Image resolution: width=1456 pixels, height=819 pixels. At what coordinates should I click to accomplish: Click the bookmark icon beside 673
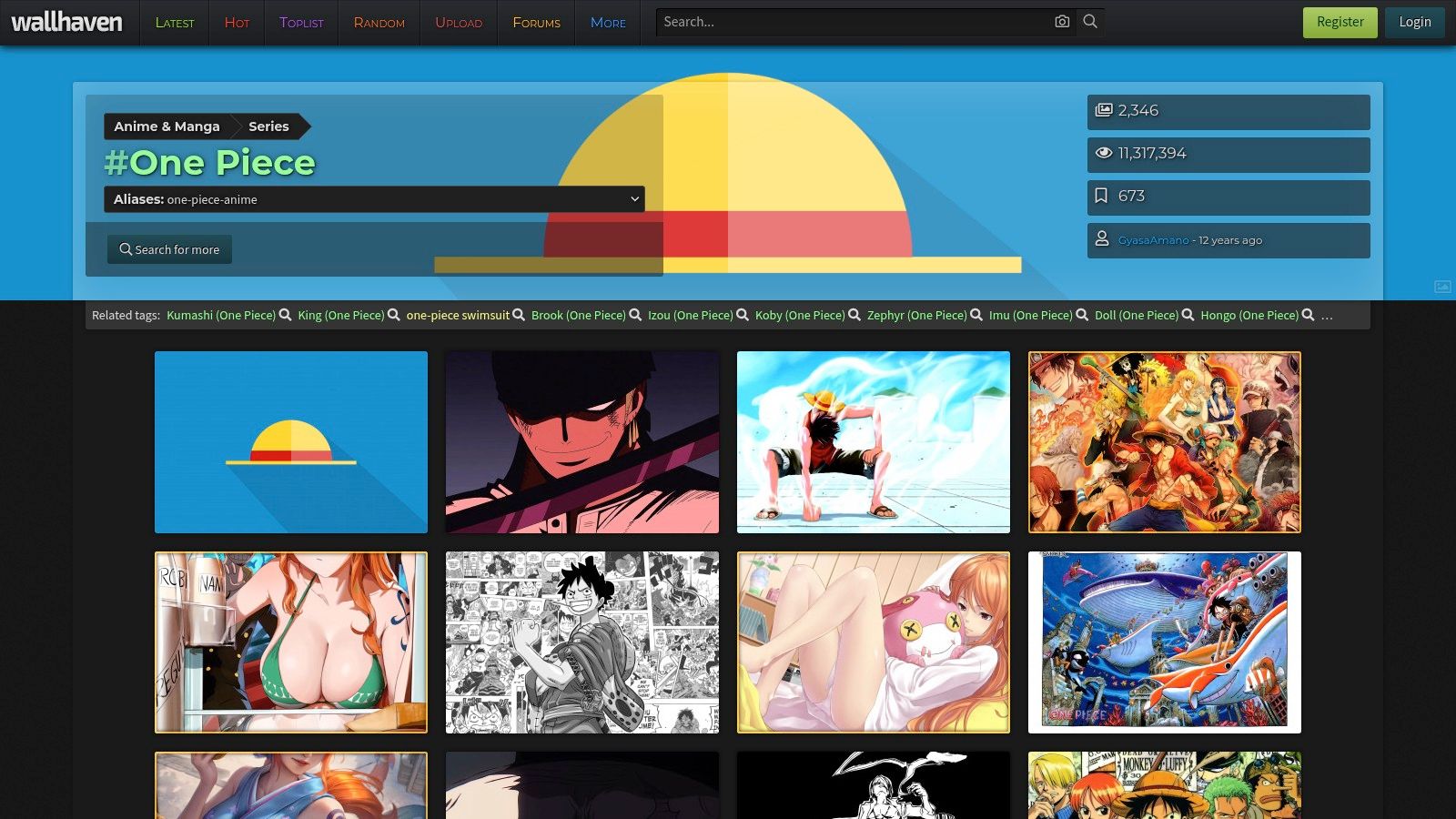pos(1101,196)
